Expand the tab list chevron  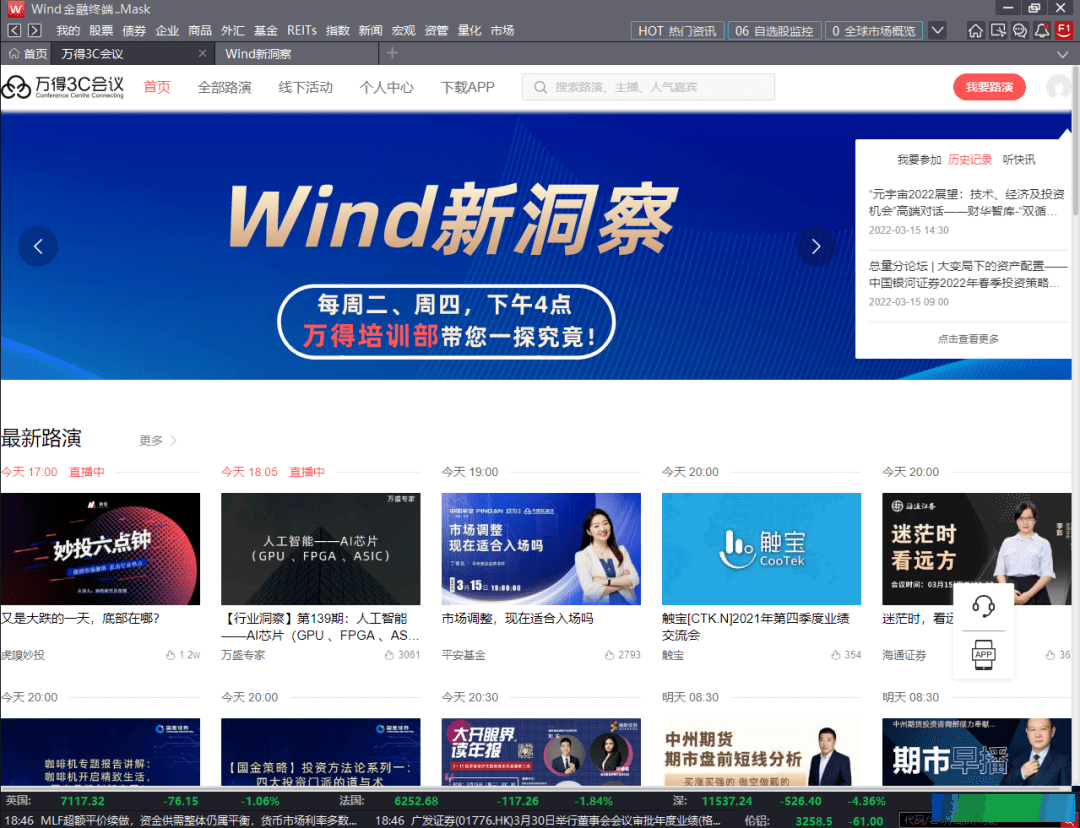tap(1061, 54)
